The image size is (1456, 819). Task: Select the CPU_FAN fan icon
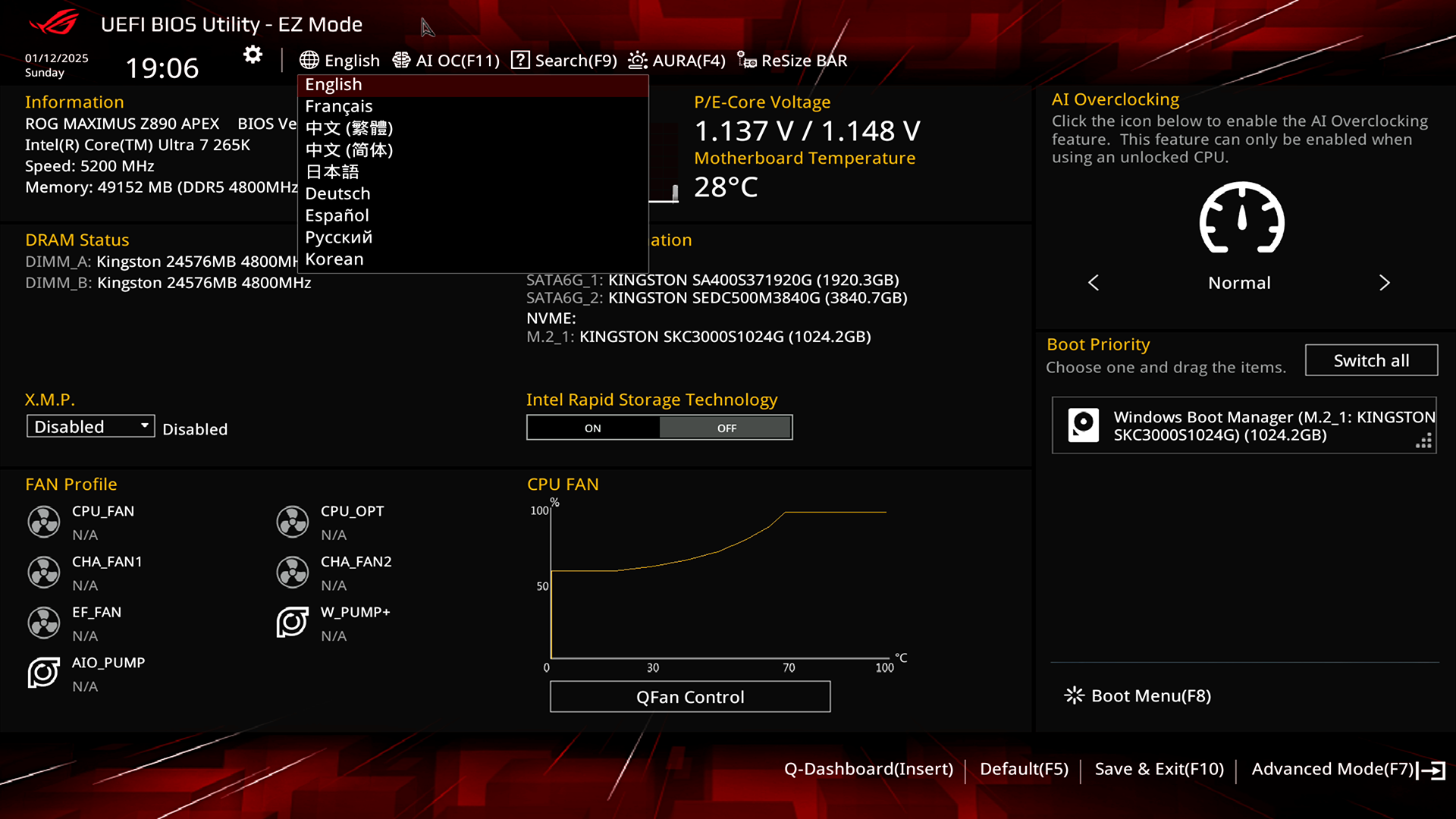point(43,522)
